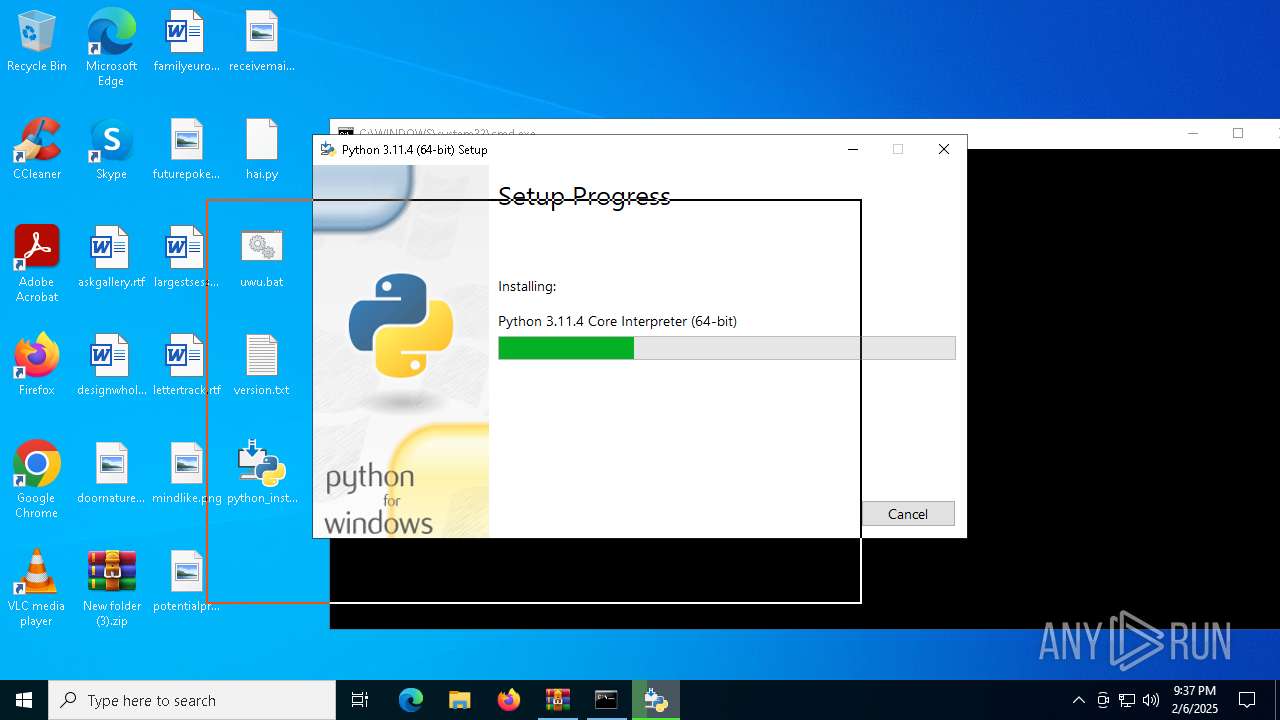The height and width of the screenshot is (720, 1280).
Task: Maximize the cmd.exe window
Action: click(1238, 133)
